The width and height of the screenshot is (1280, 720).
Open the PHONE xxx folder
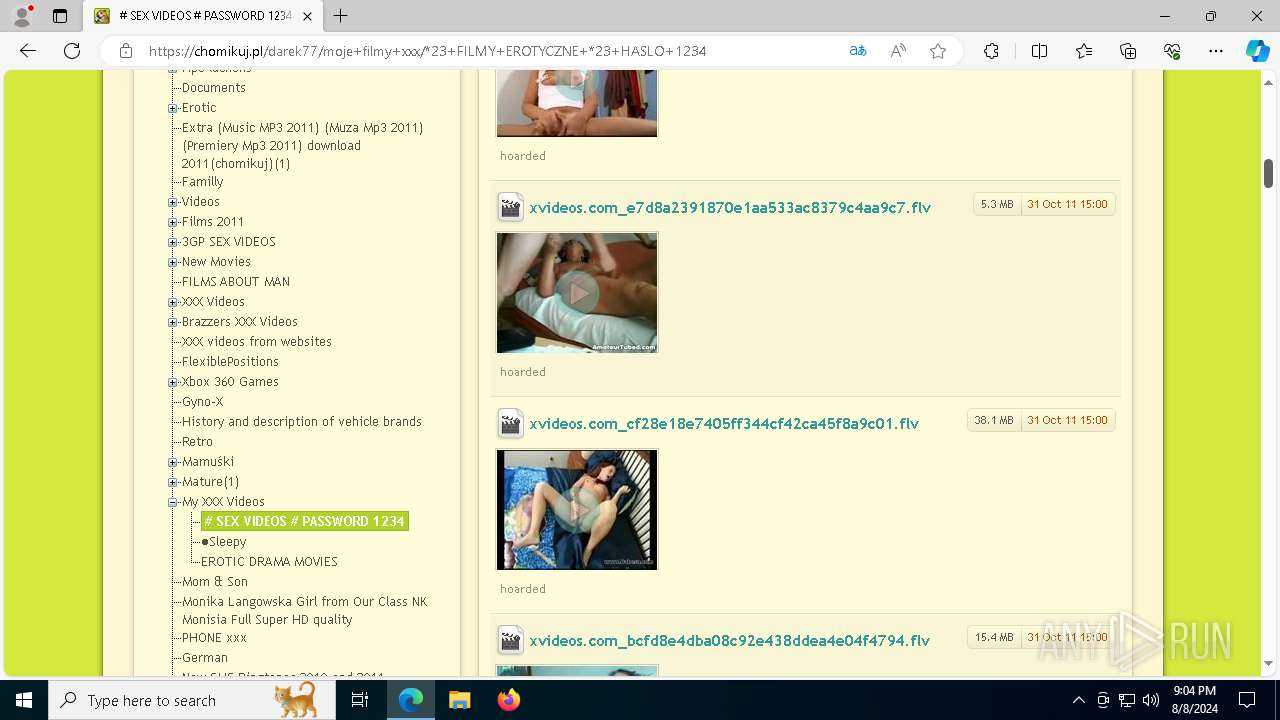pyautogui.click(x=214, y=638)
